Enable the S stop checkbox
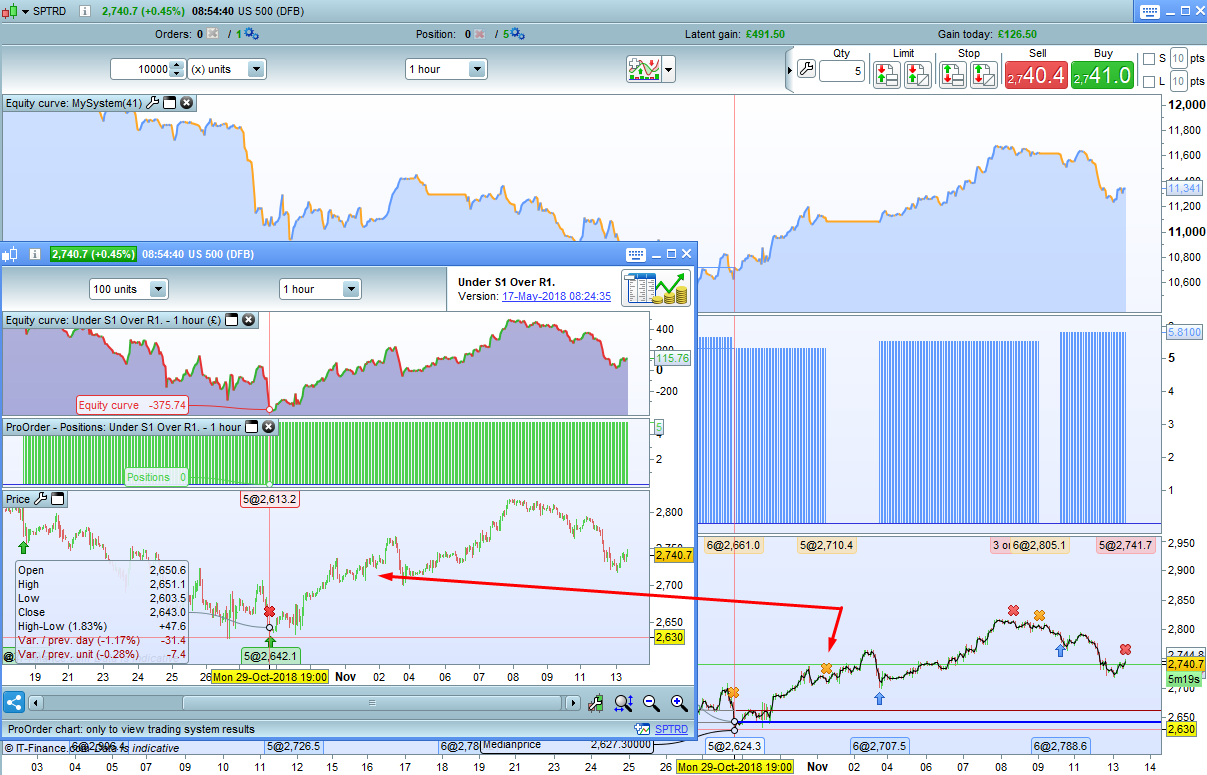 click(1149, 58)
